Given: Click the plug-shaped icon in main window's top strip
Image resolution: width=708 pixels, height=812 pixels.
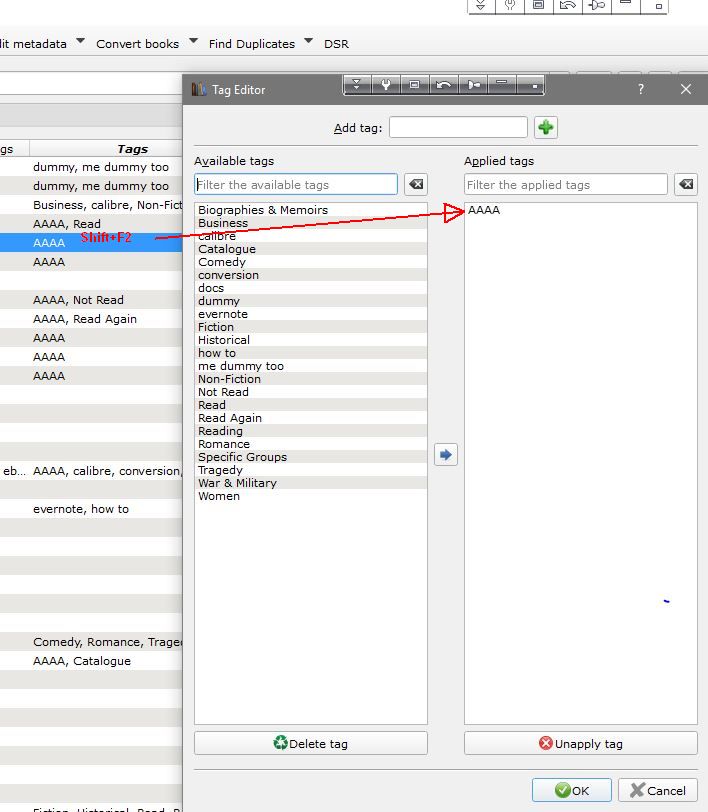Looking at the screenshot, I should 597,6.
